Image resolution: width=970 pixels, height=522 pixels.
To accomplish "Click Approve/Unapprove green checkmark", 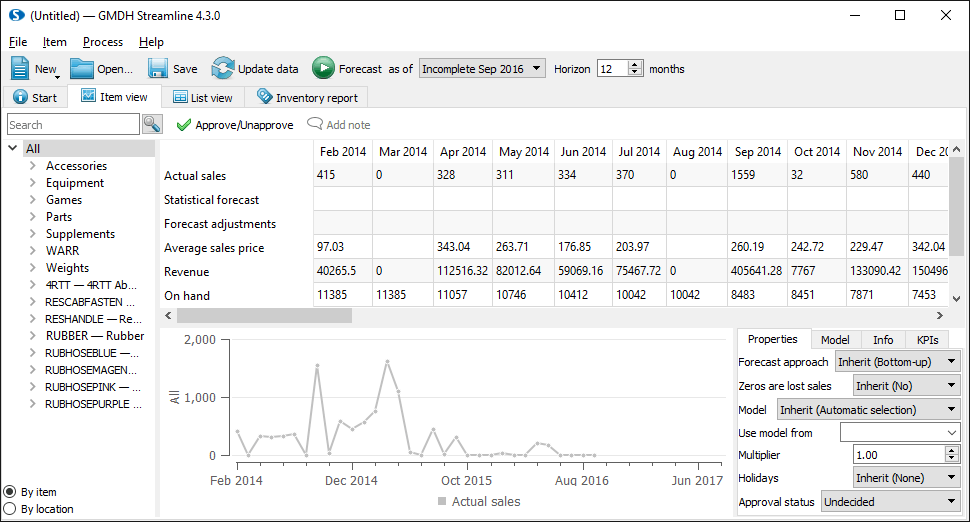I will point(183,125).
